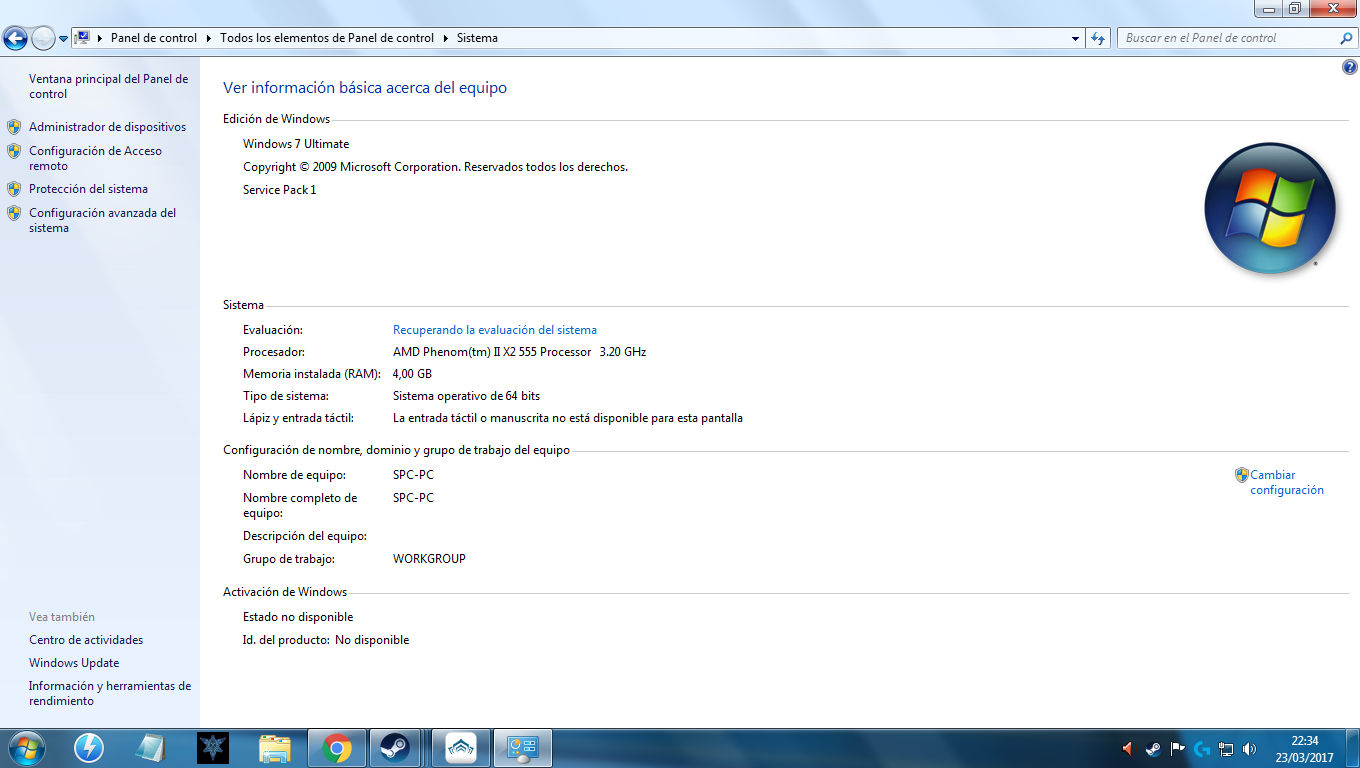Click the red speaker tray icon
The width and height of the screenshot is (1360, 768).
(1129, 748)
